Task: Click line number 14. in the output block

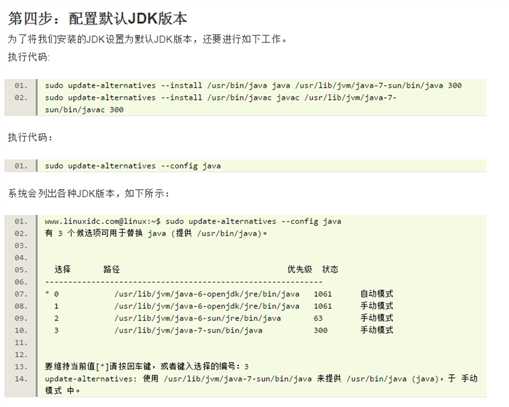Action: coord(21,379)
